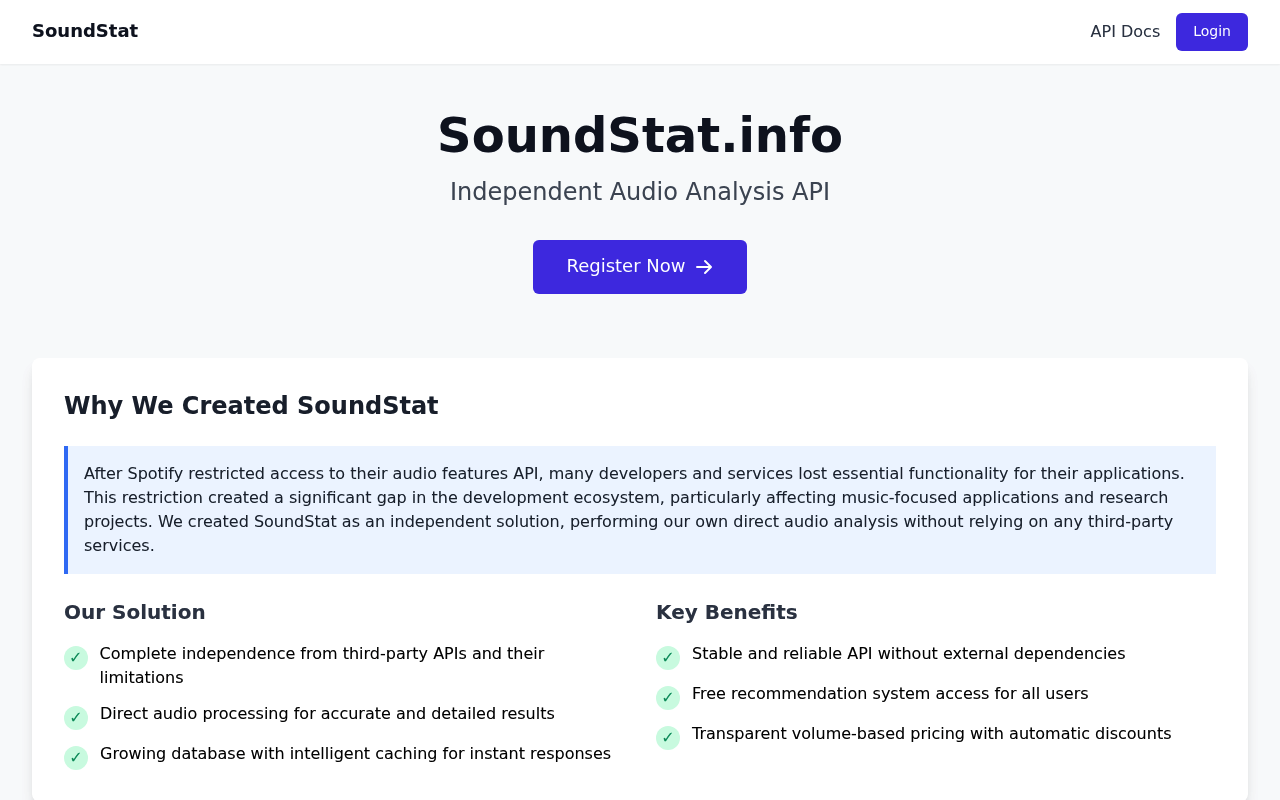Click the blue Spotify restriction explanation box
1280x800 pixels.
[x=640, y=510]
